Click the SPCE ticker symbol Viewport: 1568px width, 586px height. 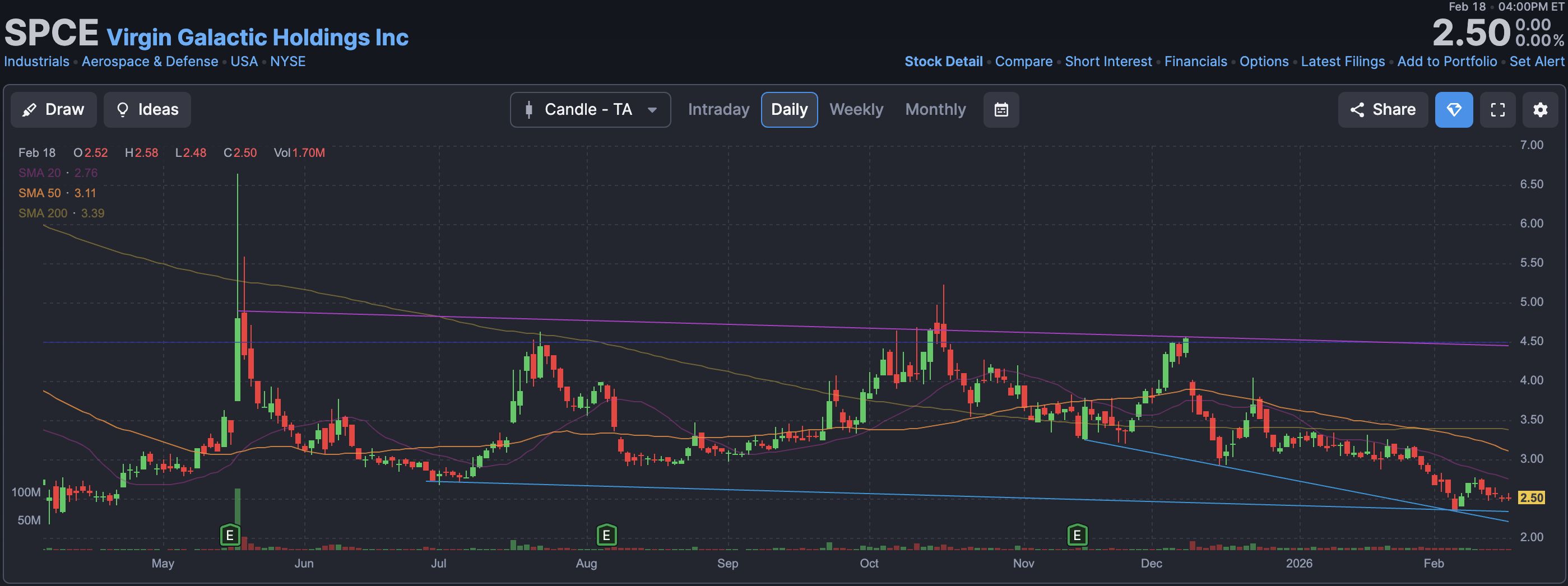point(51,32)
